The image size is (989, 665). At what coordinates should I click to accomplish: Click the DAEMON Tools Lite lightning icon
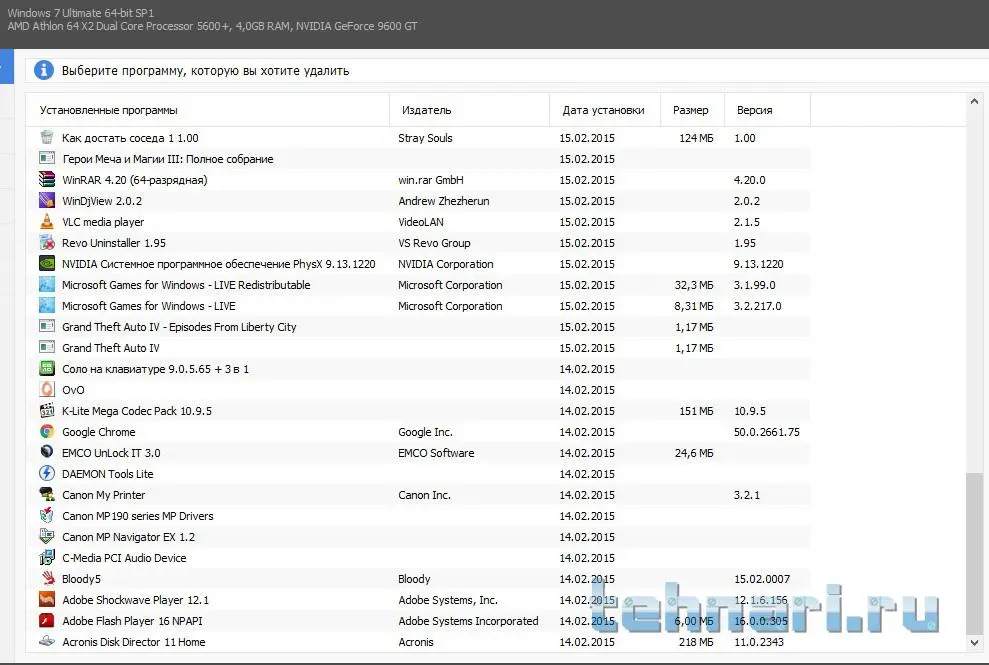[x=47, y=473]
